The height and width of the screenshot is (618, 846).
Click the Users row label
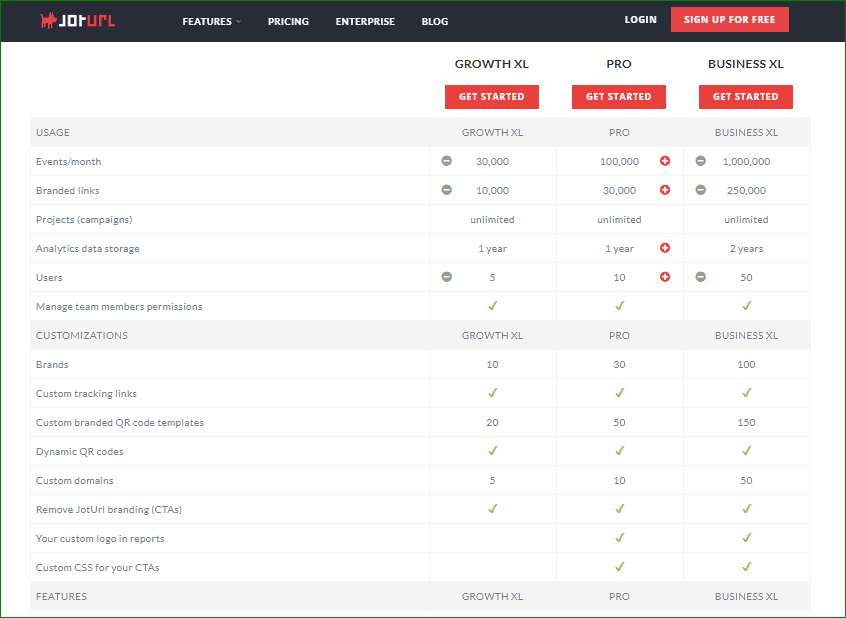[x=49, y=277]
